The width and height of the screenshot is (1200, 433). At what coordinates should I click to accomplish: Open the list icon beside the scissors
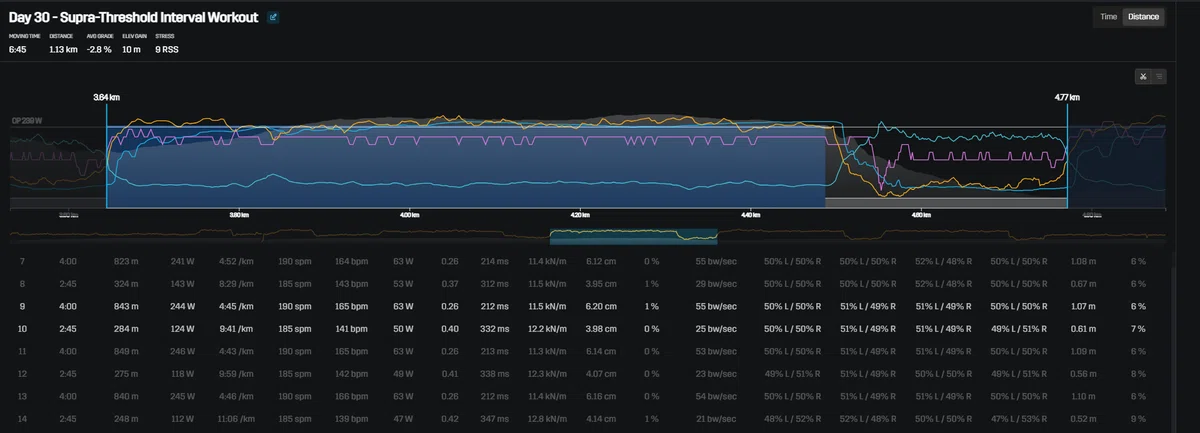(1159, 76)
